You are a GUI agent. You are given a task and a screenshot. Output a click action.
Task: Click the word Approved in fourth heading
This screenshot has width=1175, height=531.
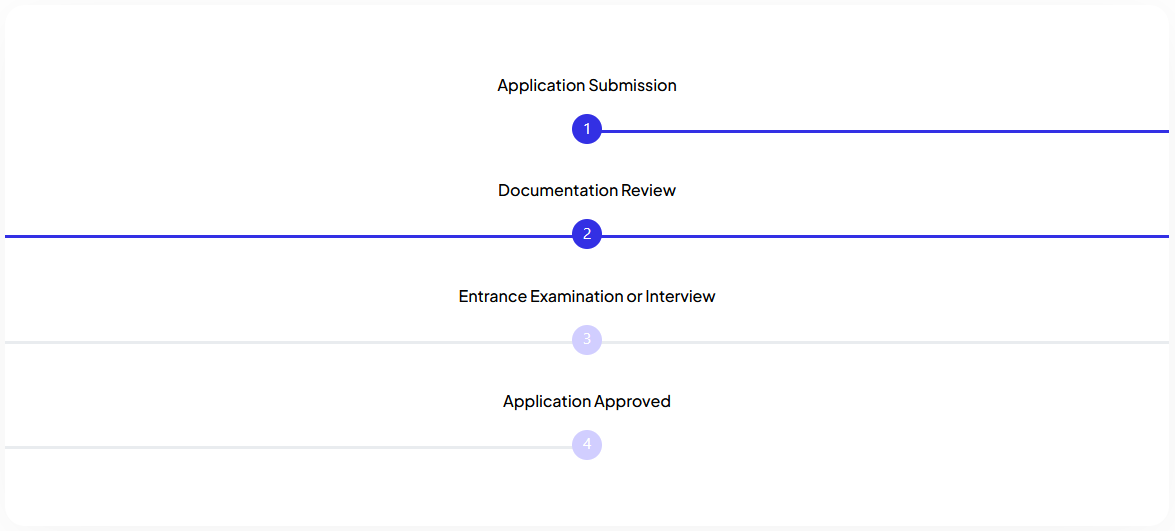632,401
